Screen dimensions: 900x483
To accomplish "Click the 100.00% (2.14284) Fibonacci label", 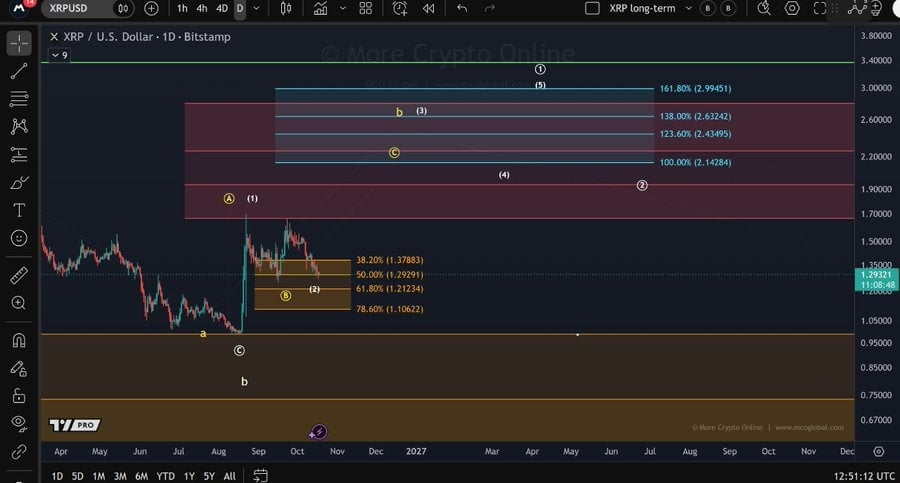I will point(695,163).
